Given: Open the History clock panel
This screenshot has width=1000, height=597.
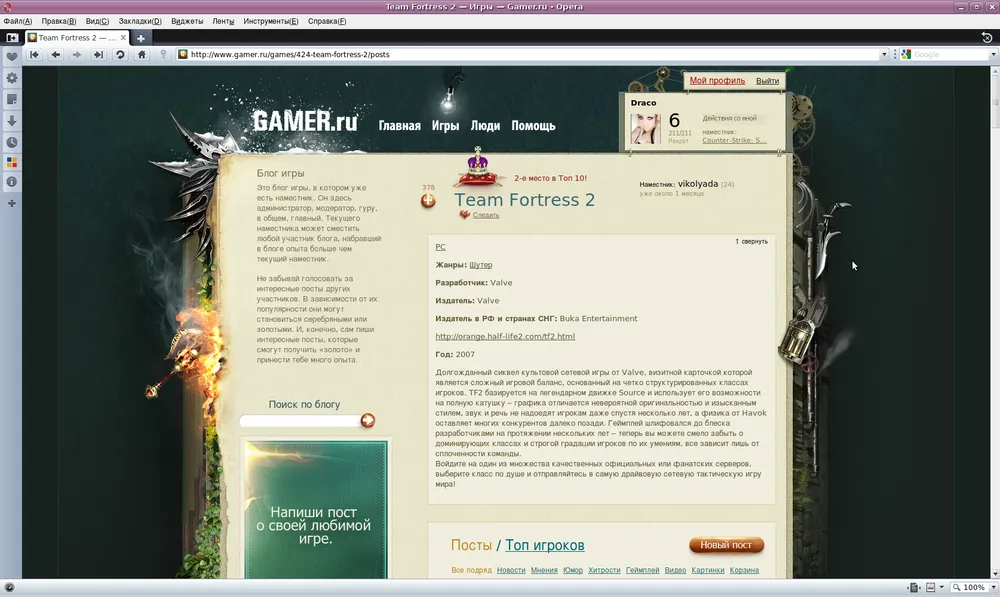Looking at the screenshot, I should 11,142.
